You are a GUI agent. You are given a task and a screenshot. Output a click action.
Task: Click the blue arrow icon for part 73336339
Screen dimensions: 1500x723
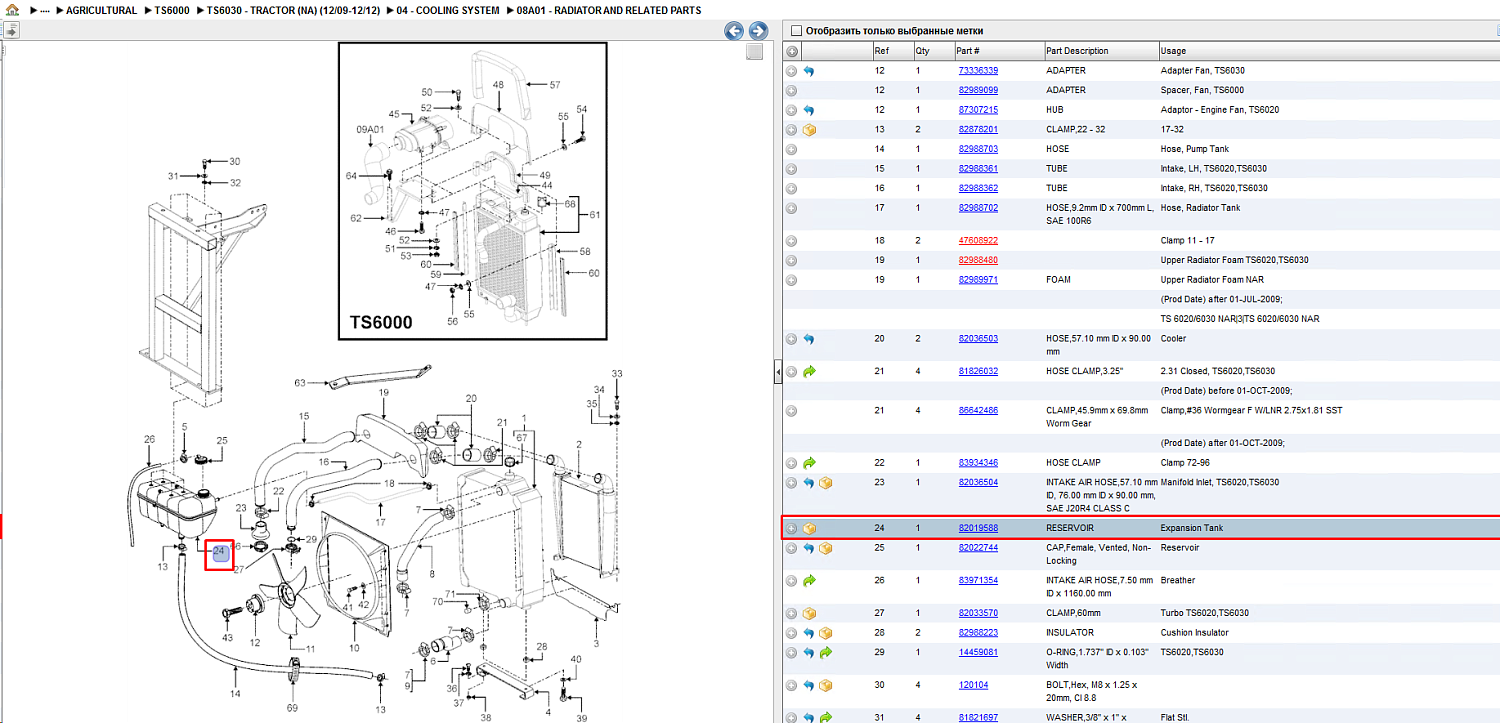click(809, 71)
